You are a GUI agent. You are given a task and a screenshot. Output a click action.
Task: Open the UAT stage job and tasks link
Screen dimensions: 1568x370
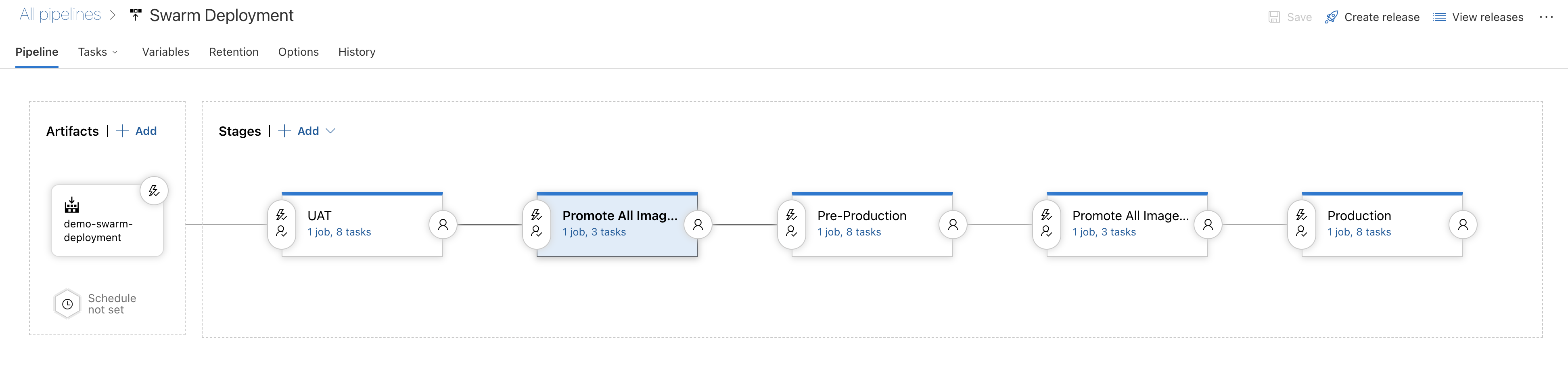[340, 231]
